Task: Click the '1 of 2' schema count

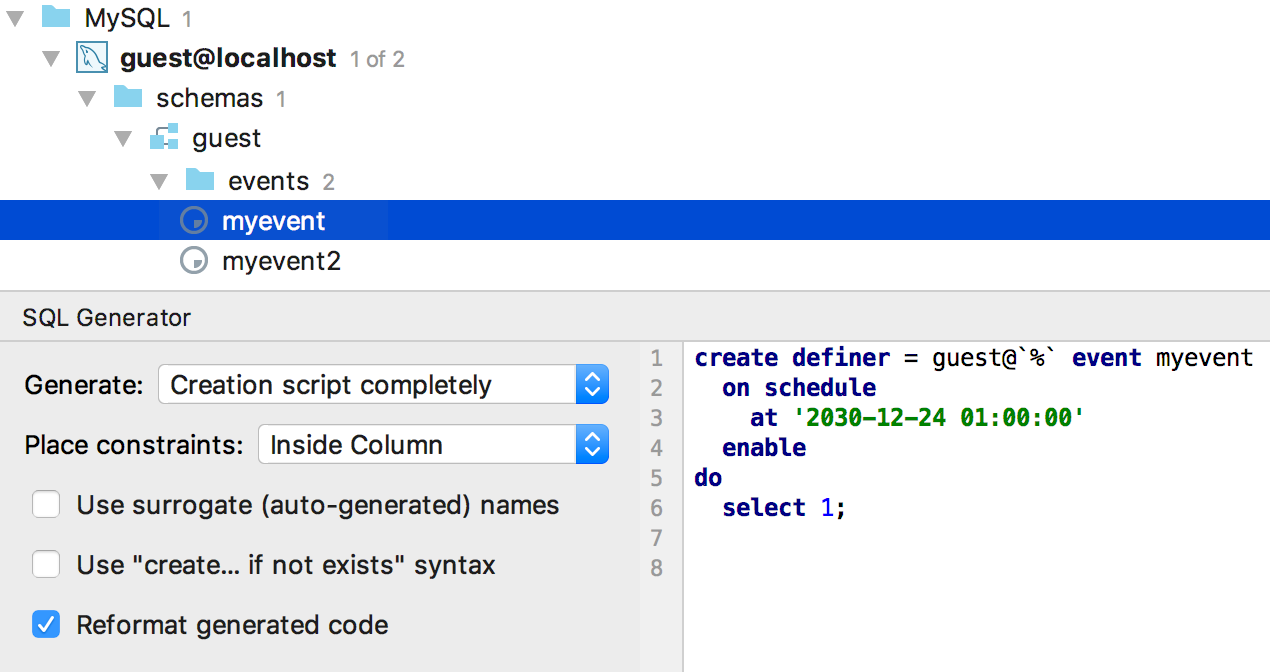Action: pos(377,59)
